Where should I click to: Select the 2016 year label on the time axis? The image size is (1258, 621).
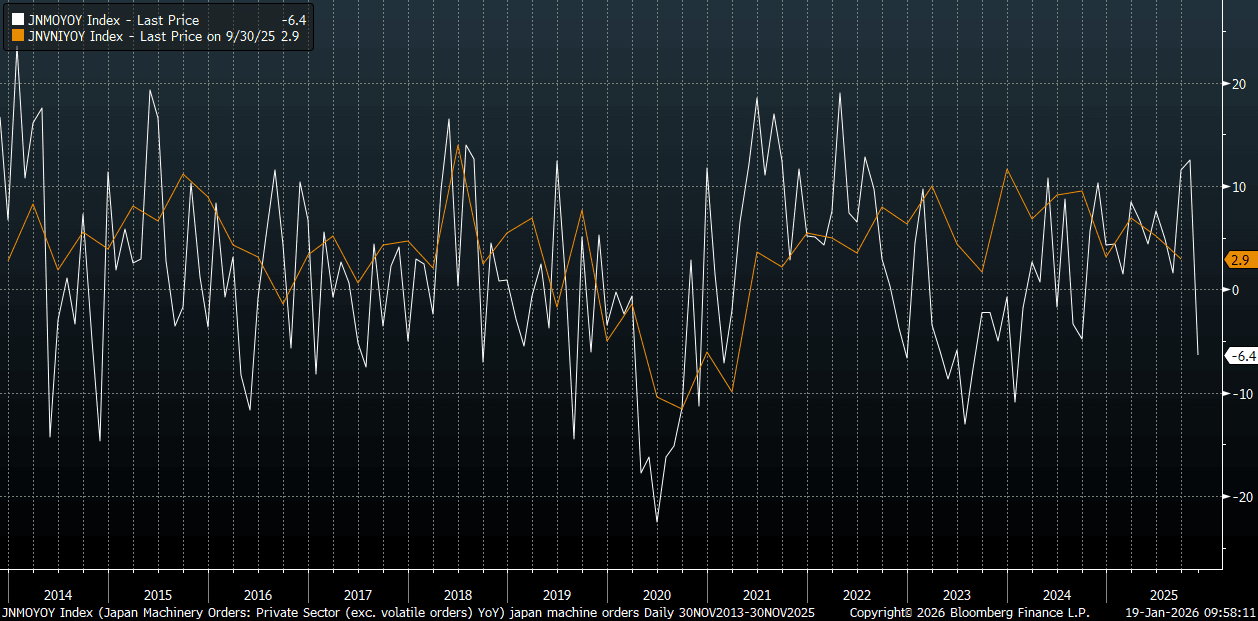258,593
